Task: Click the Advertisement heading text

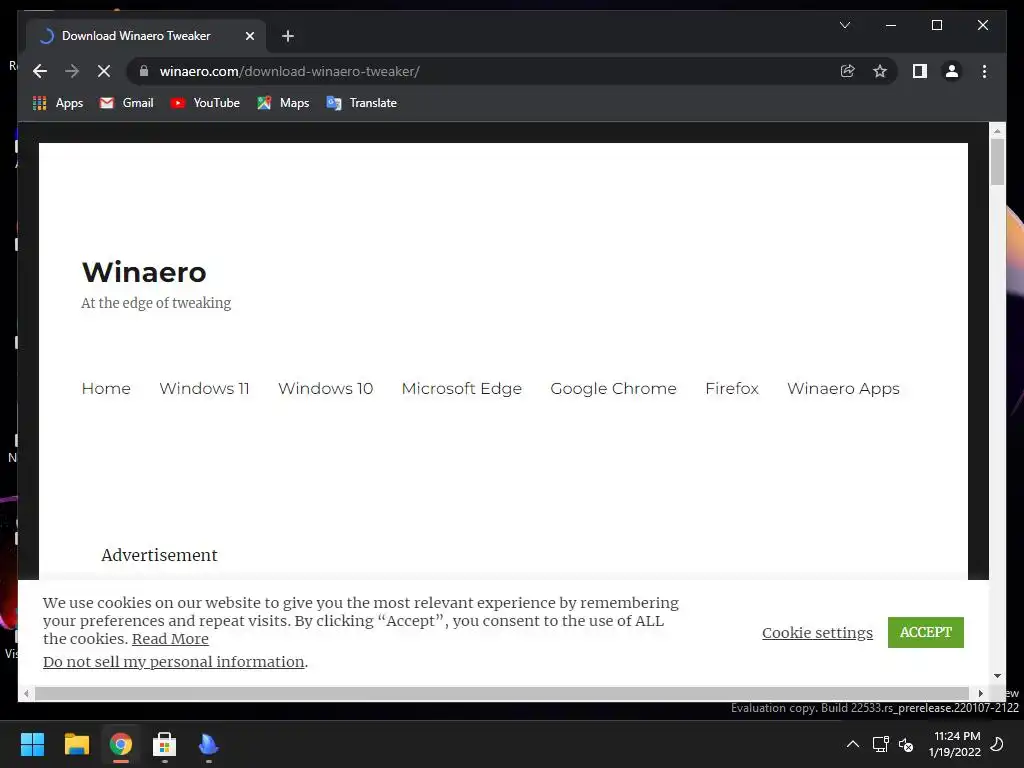Action: 159,555
